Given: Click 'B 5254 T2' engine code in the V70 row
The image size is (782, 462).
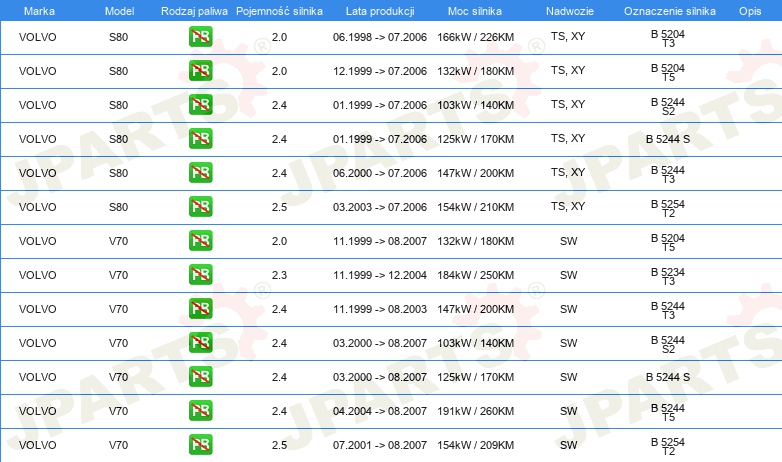Looking at the screenshot, I should click(x=668, y=447).
